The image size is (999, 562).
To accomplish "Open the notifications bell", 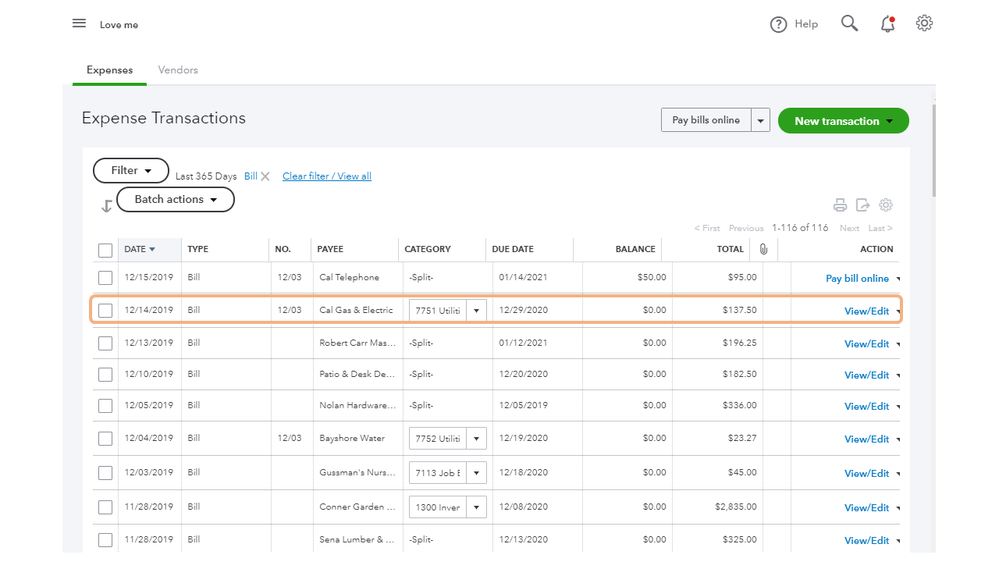I will [887, 24].
